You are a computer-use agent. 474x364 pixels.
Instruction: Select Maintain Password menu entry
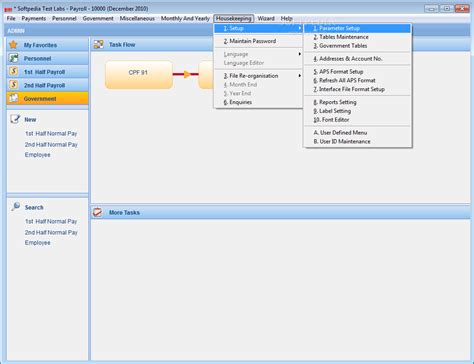tap(258, 41)
